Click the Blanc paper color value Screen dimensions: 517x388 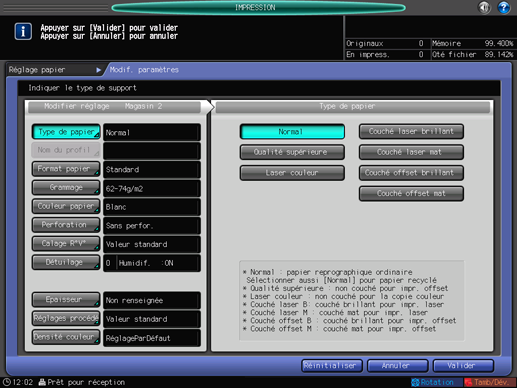pyautogui.click(x=152, y=207)
